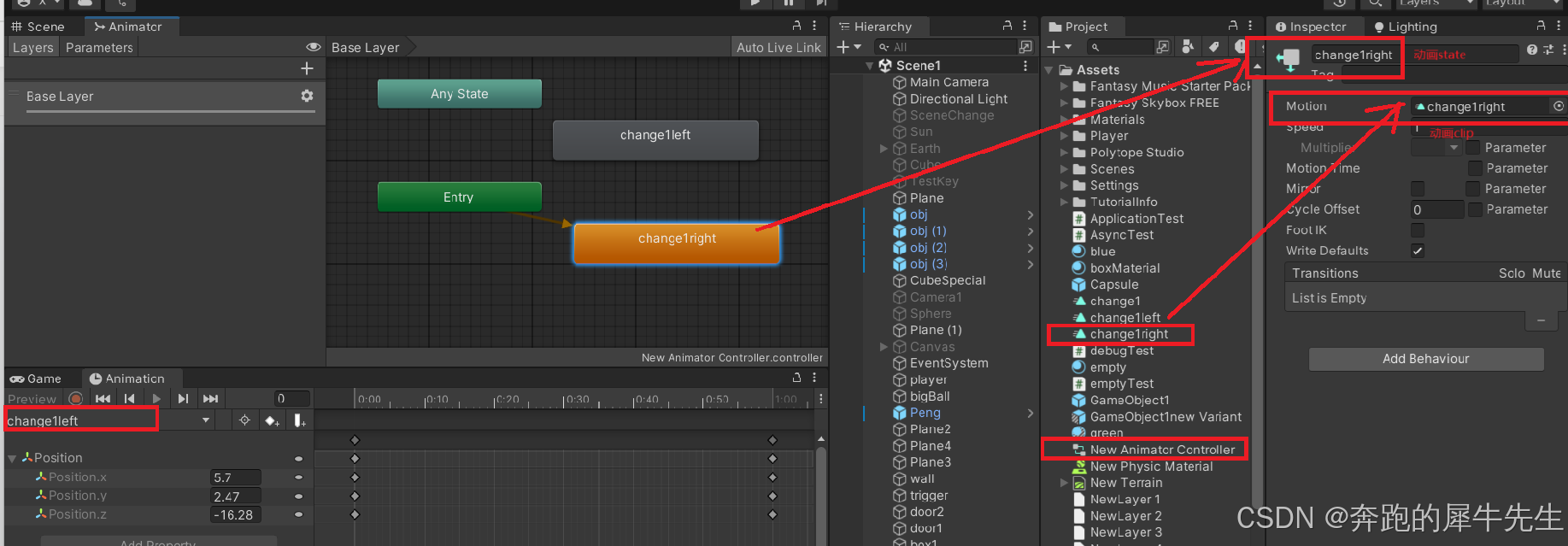Click Project Search by Type icon

click(x=1188, y=46)
